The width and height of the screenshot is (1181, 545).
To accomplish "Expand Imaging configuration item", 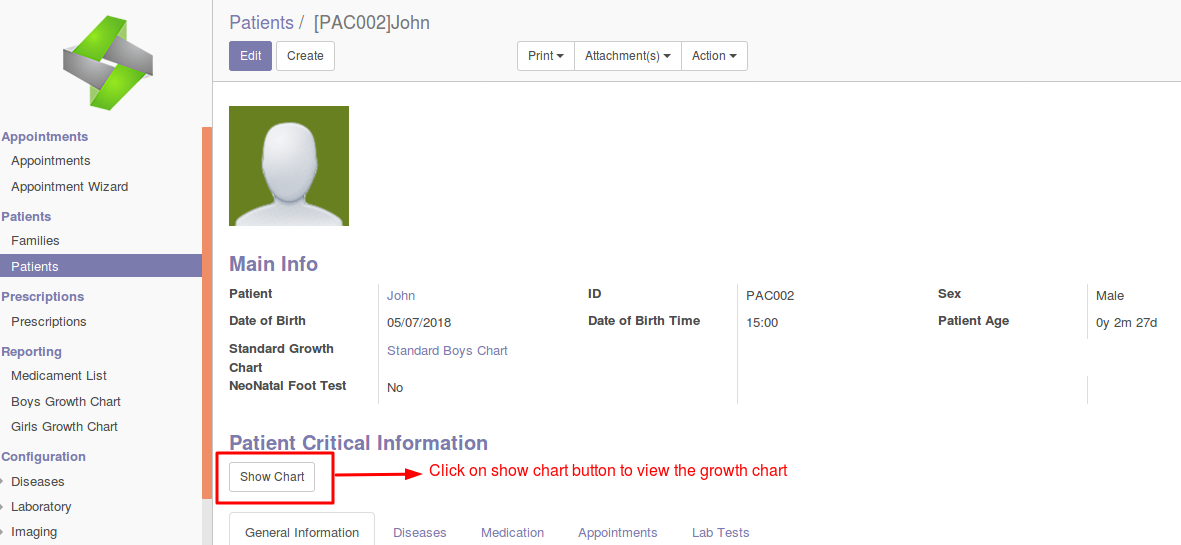I will [x=34, y=531].
